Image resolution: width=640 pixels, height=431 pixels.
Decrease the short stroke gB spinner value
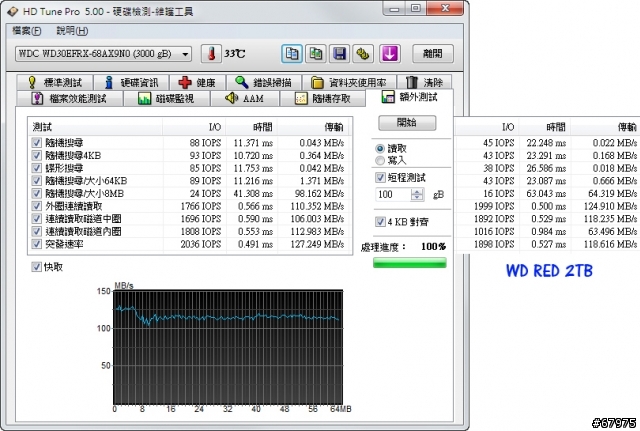pos(417,198)
